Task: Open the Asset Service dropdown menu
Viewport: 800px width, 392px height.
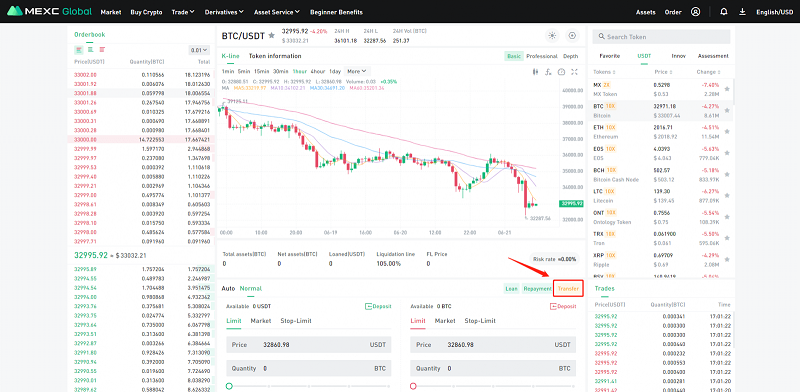Action: (277, 12)
